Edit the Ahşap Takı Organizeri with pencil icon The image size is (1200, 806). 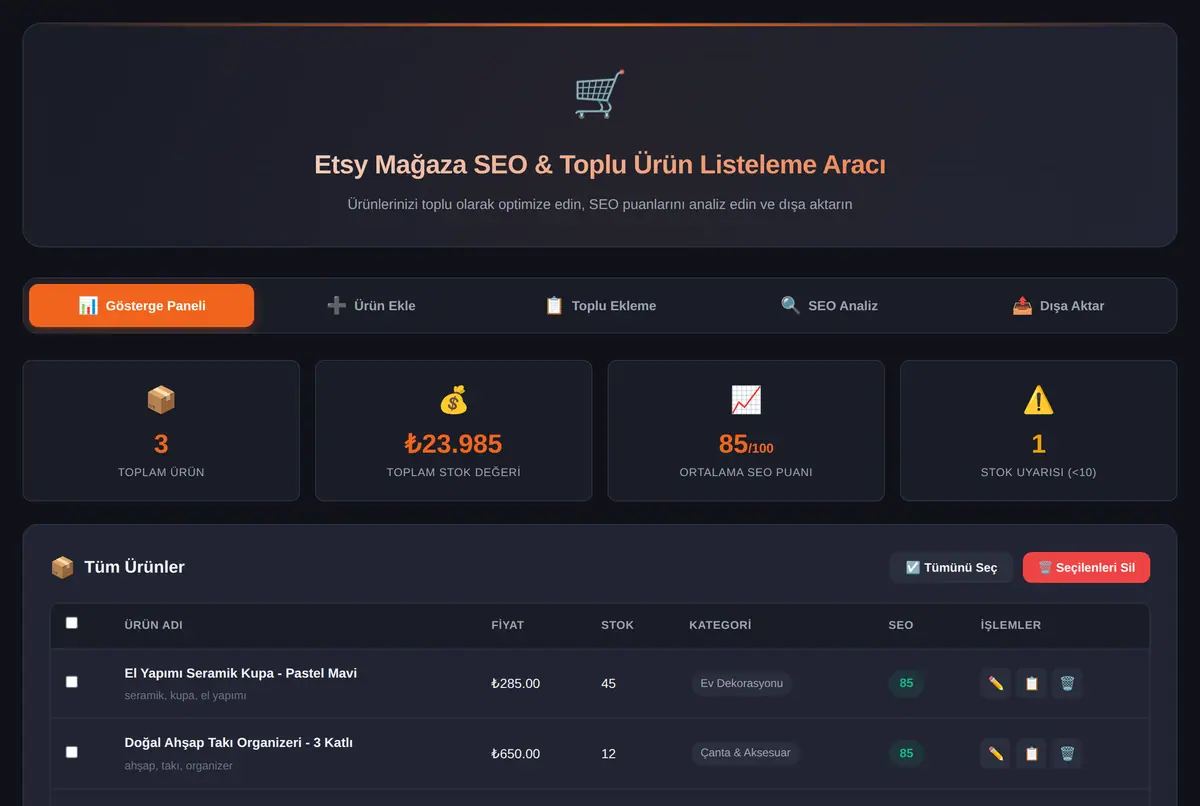point(995,753)
